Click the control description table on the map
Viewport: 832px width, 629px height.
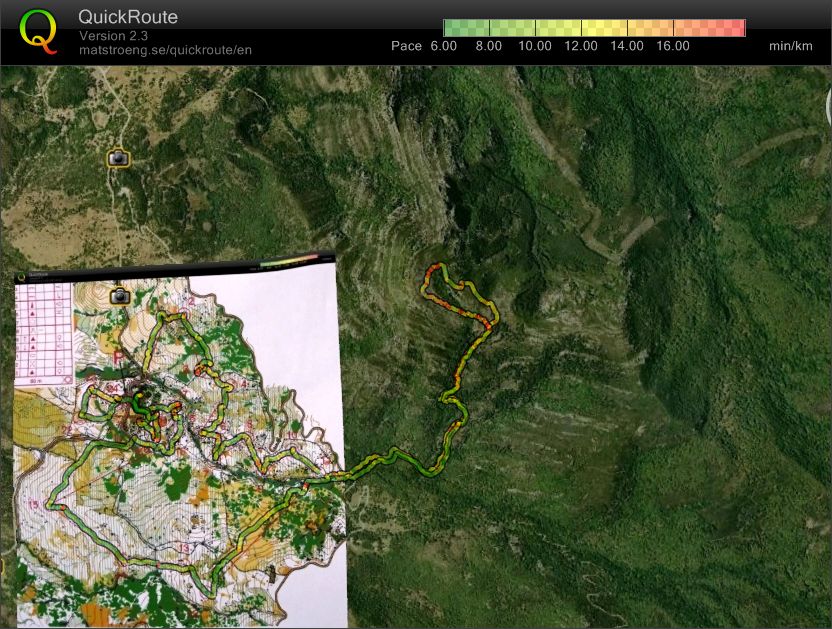click(x=44, y=334)
